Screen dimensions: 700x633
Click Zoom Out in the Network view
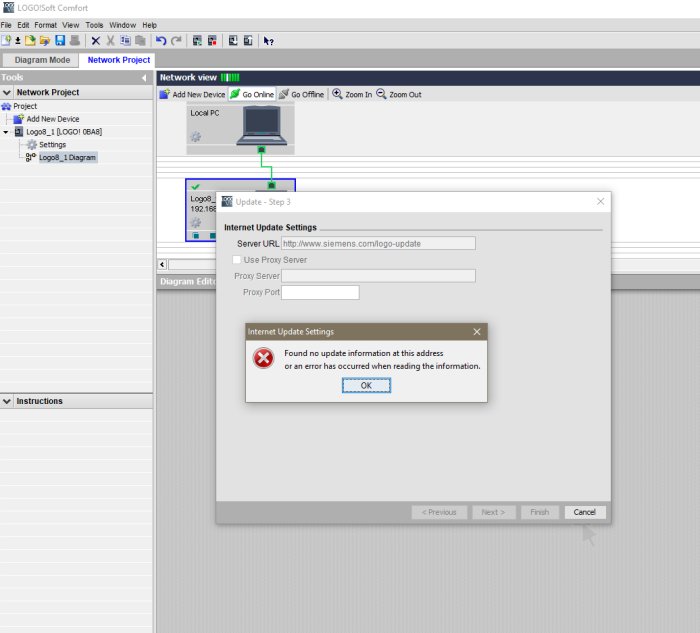399,94
